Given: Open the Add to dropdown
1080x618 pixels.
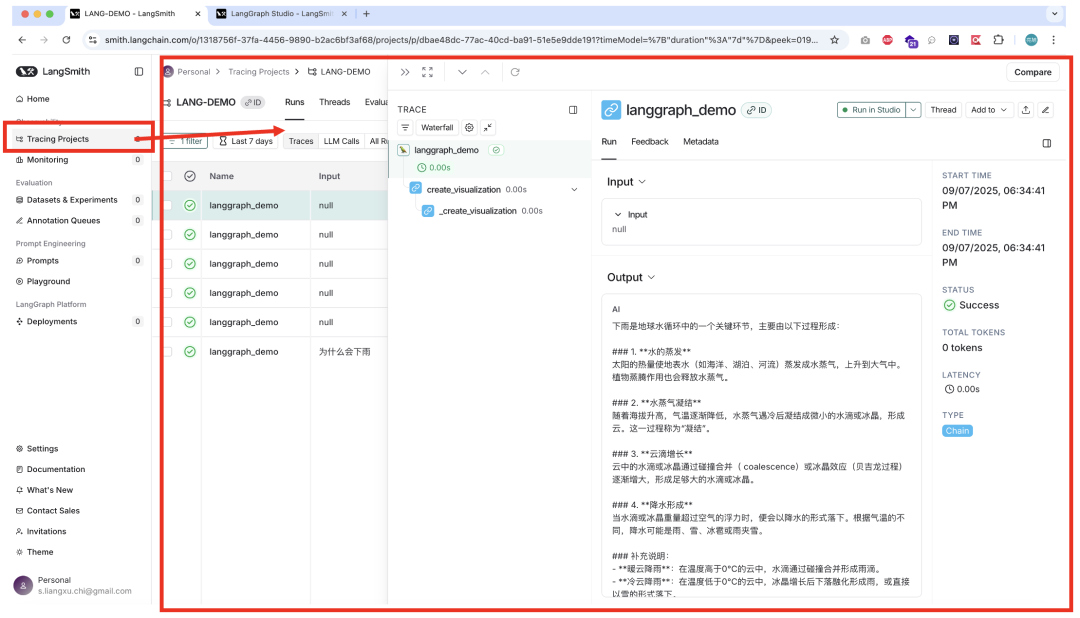Looking at the screenshot, I should click(989, 110).
